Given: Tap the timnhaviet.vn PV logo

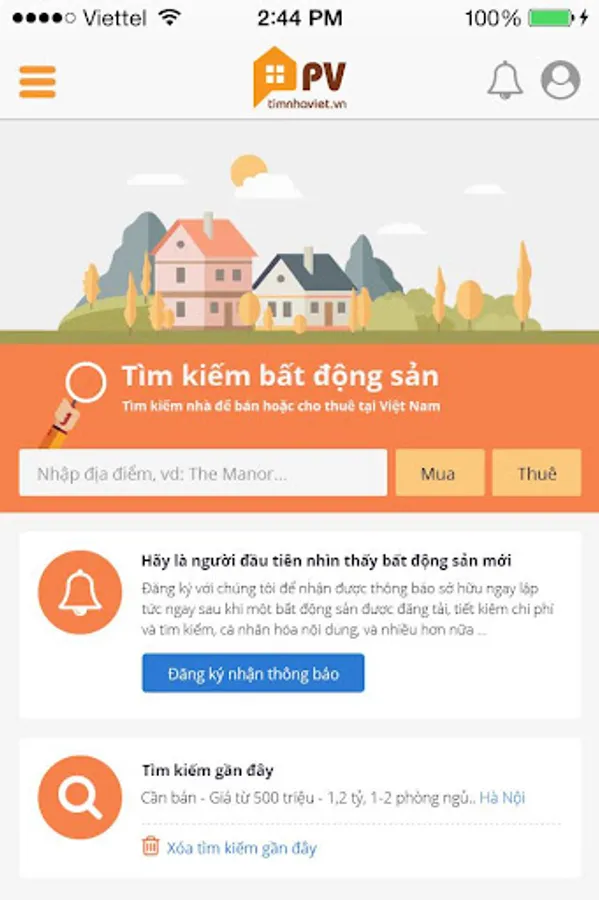Looking at the screenshot, I should point(300,78).
